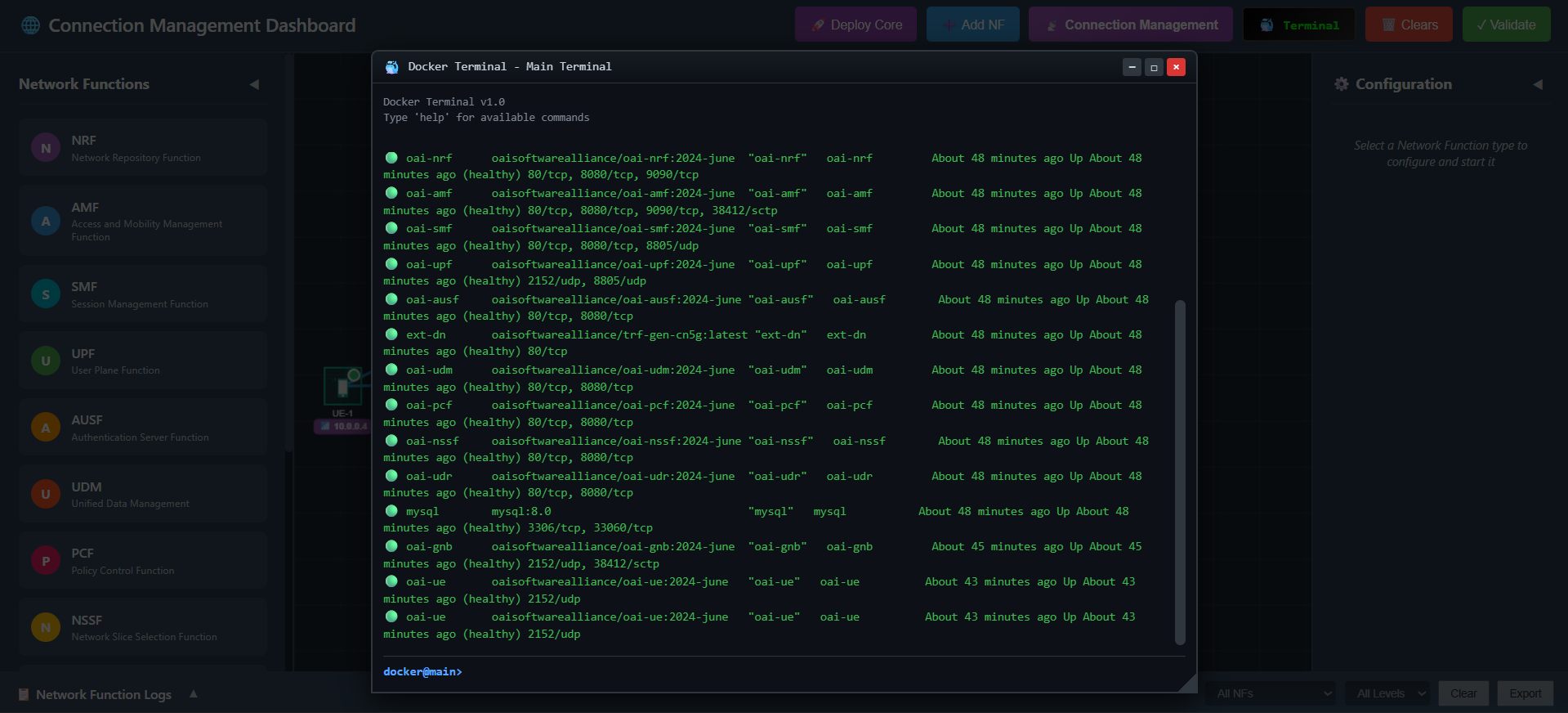Click the terminal output vertical scrollbar
This screenshot has width=1568, height=713.
pyautogui.click(x=1179, y=473)
